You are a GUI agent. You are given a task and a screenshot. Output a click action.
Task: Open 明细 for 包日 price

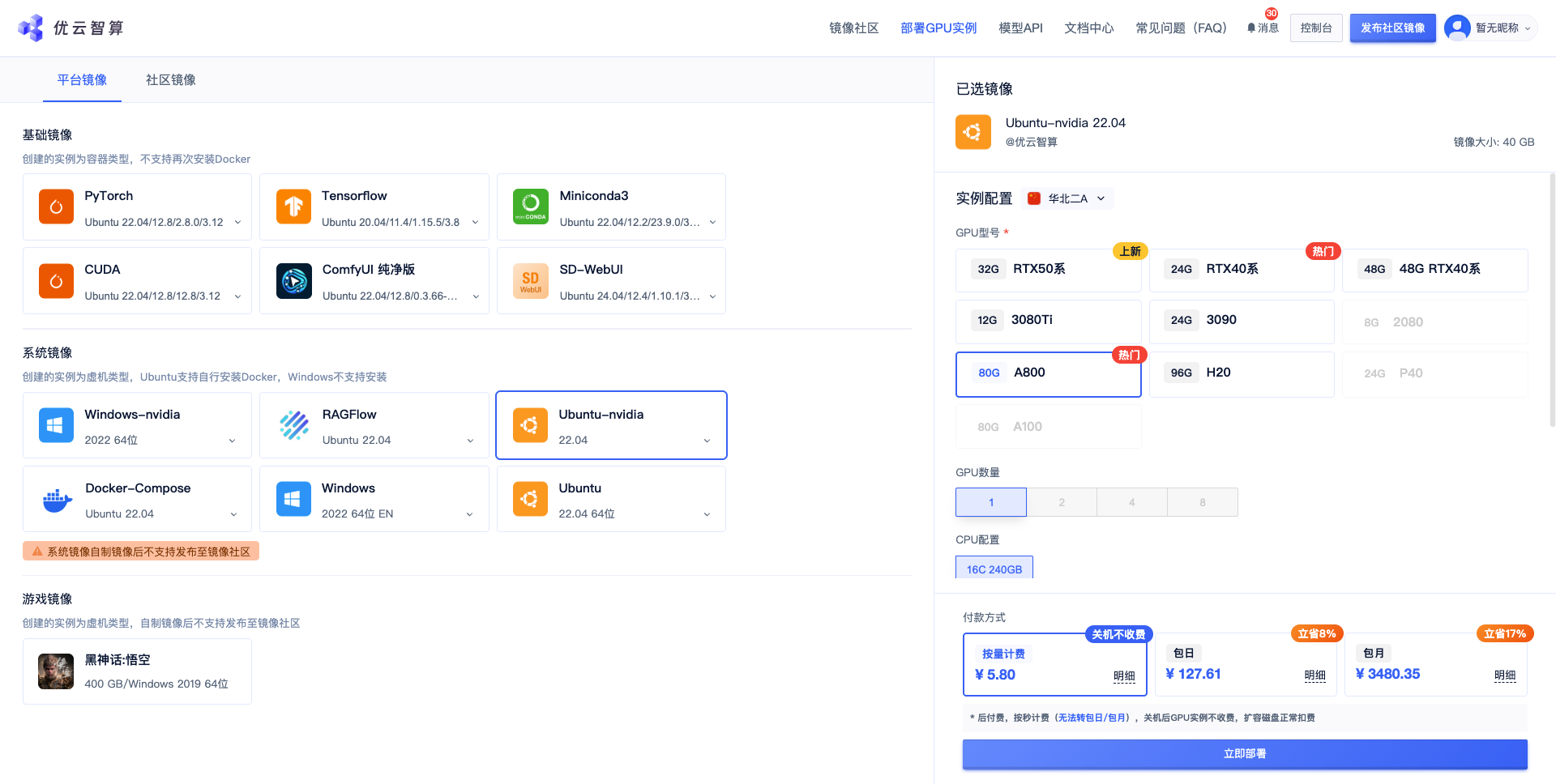(1314, 675)
